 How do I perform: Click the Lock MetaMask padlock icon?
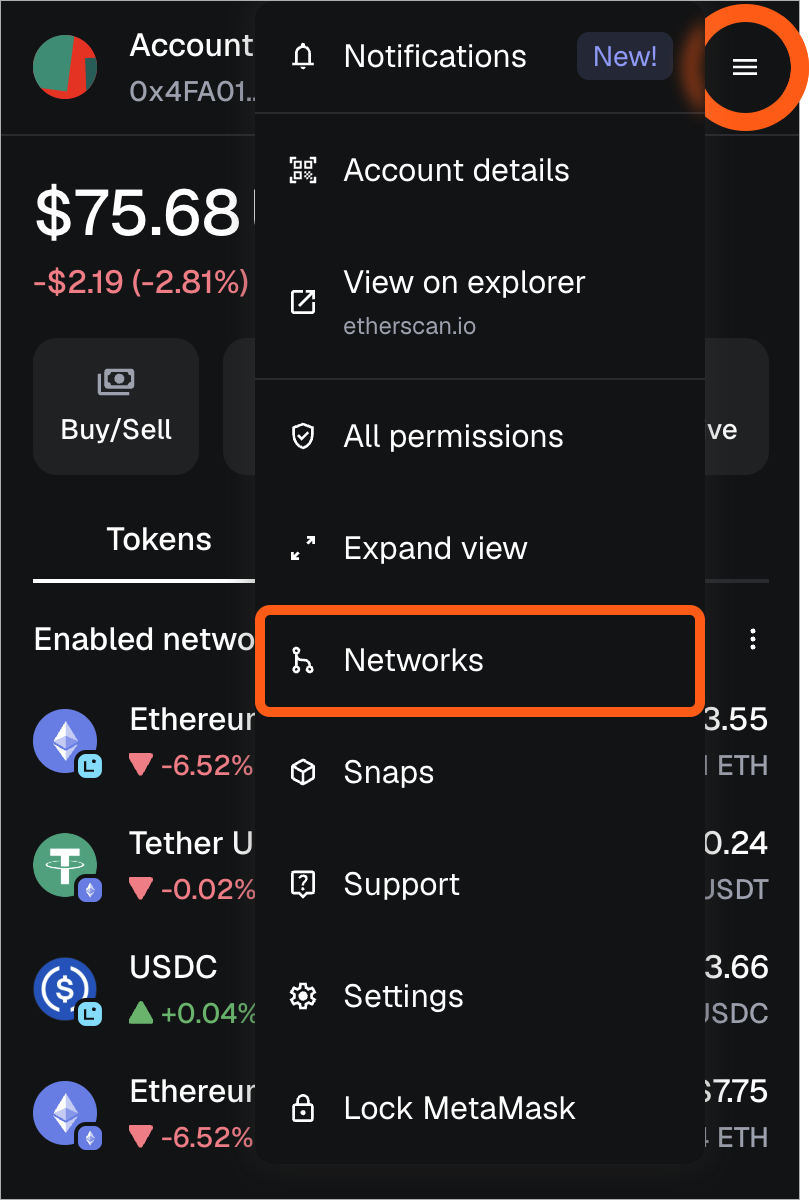(x=302, y=1108)
